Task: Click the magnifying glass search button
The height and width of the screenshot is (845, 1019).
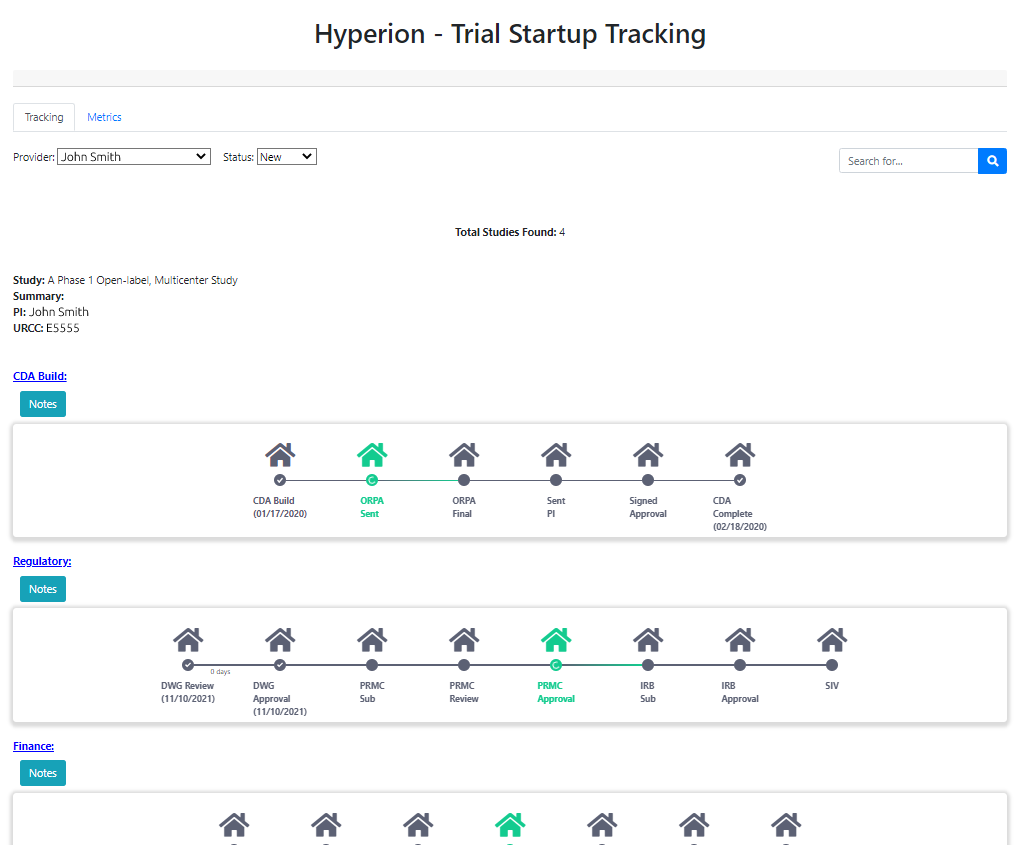Action: click(992, 161)
